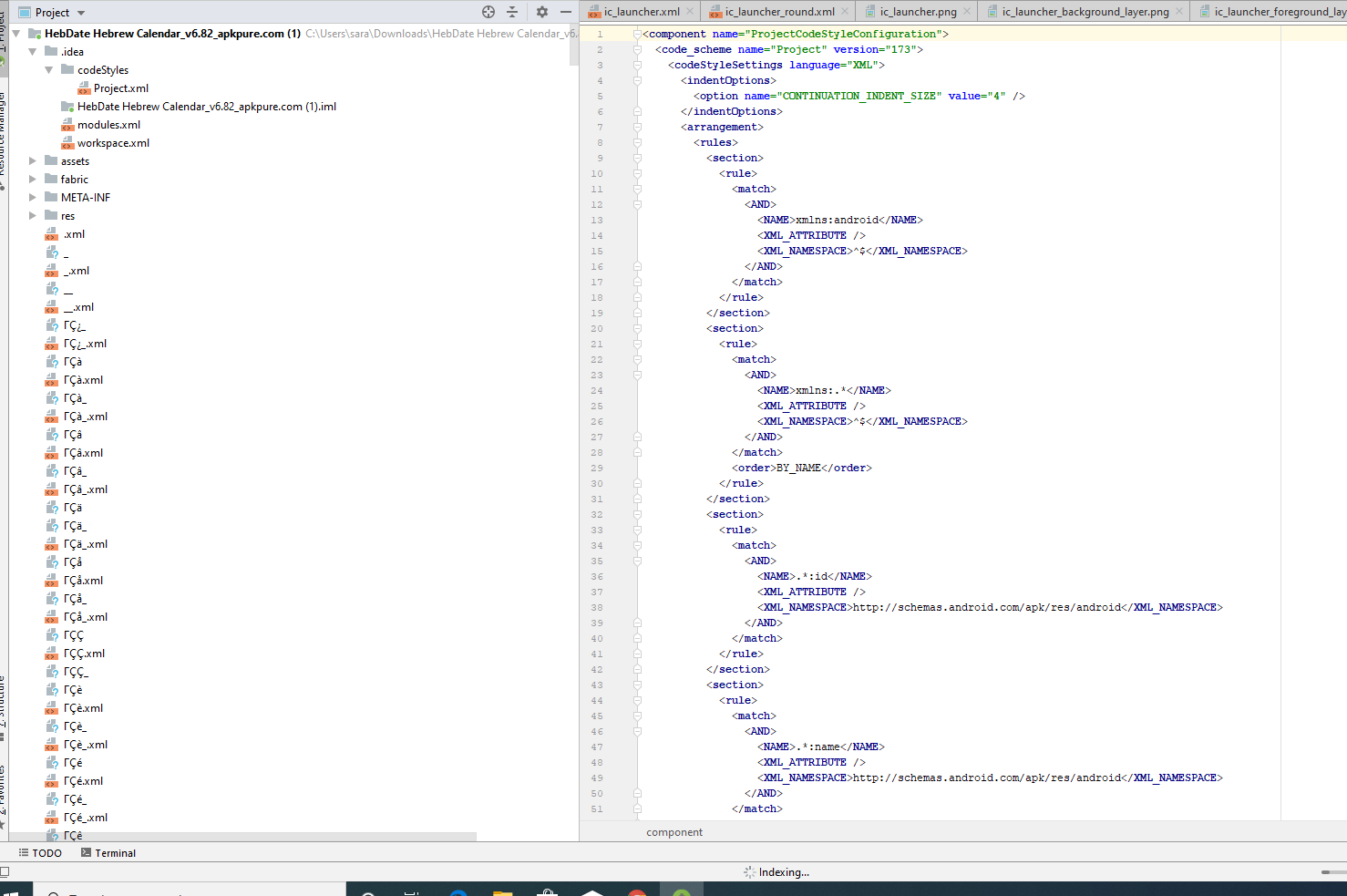Click the assets folder icon
Image resolution: width=1347 pixels, height=896 pixels.
(51, 160)
